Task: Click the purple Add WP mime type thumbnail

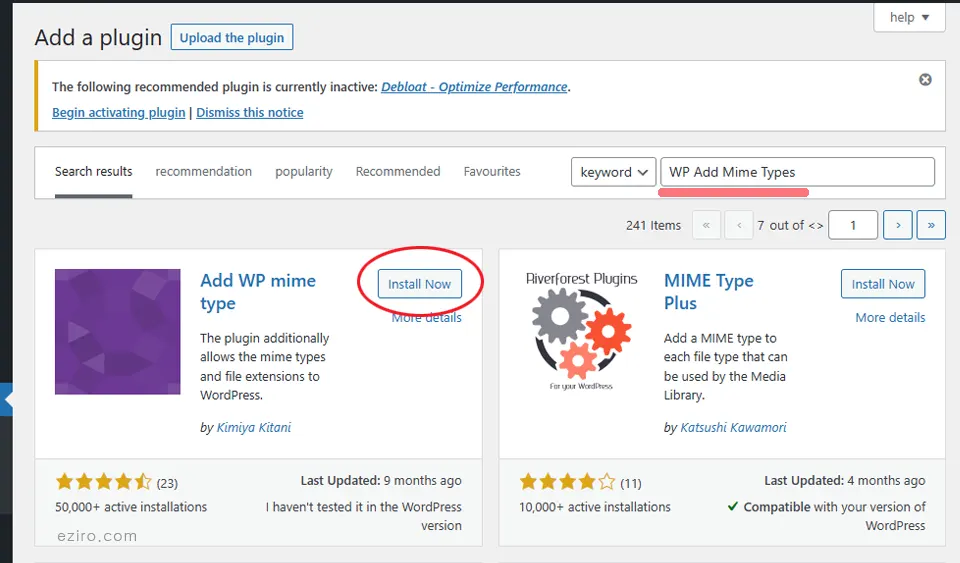Action: (x=118, y=332)
